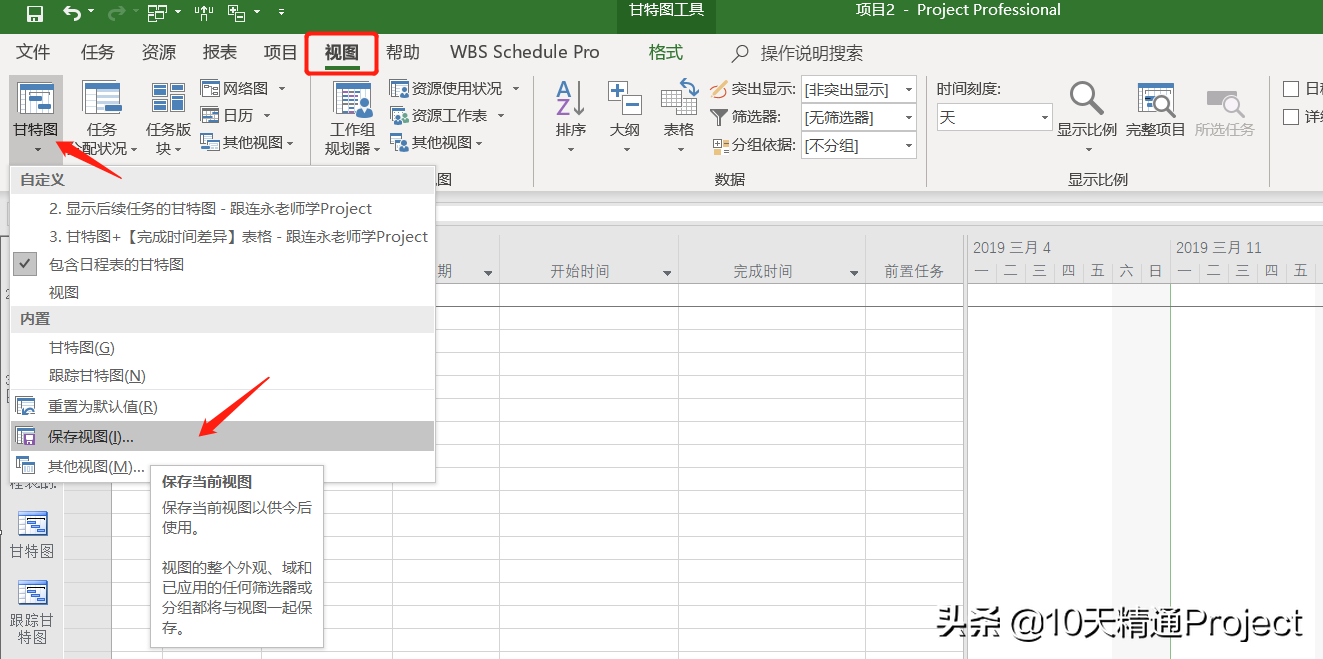The image size is (1323, 659).
Task: Select 甘特图(G) built-in view
Action: 222,347
